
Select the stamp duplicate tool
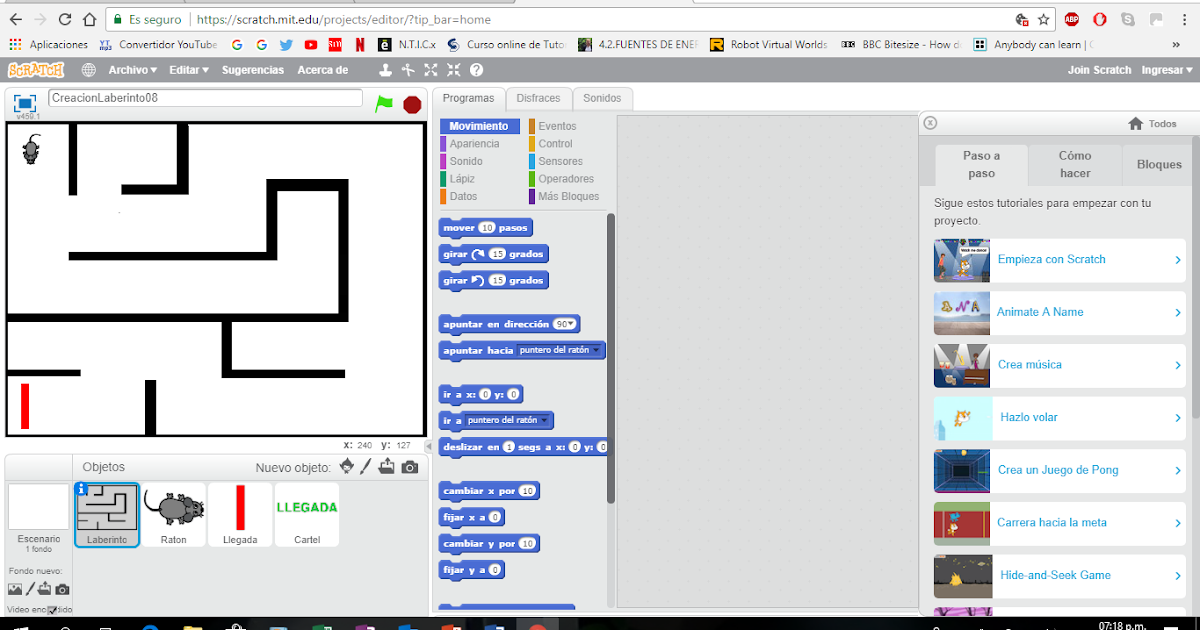click(386, 70)
